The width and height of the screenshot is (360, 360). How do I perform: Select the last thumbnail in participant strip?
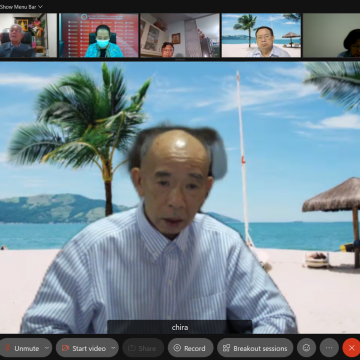click(x=331, y=35)
